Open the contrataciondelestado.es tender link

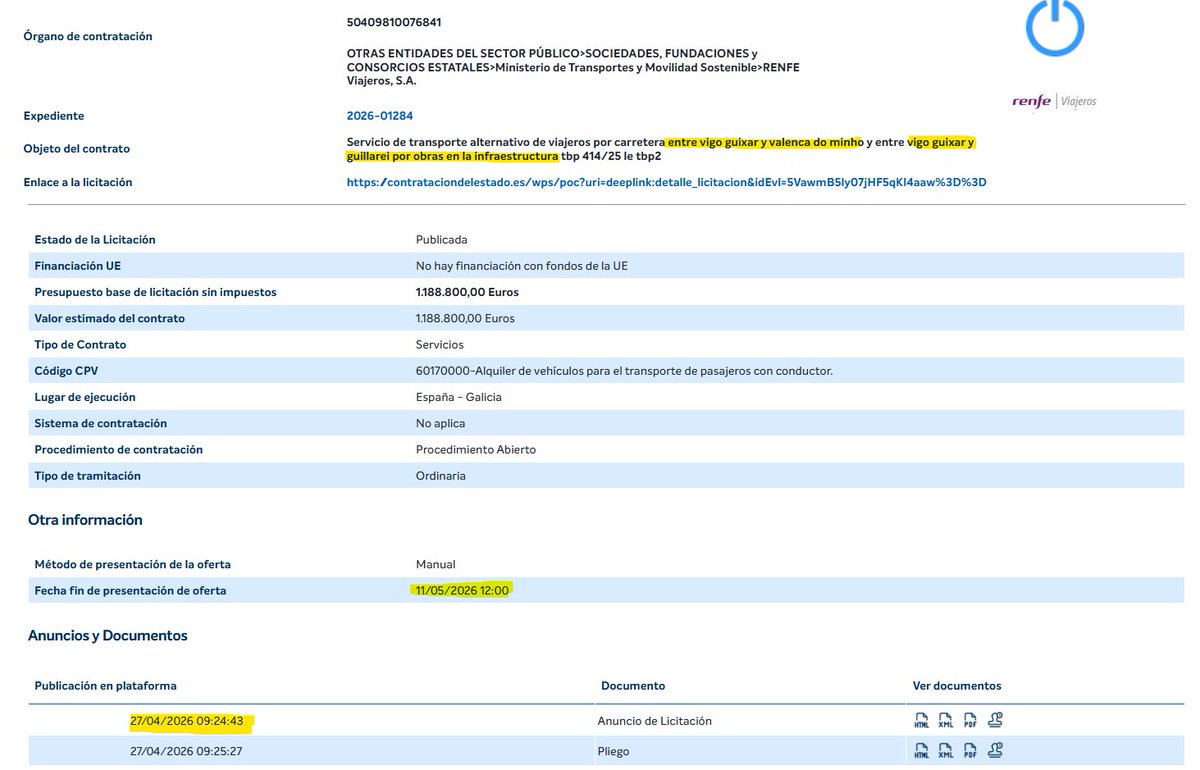pyautogui.click(x=667, y=183)
